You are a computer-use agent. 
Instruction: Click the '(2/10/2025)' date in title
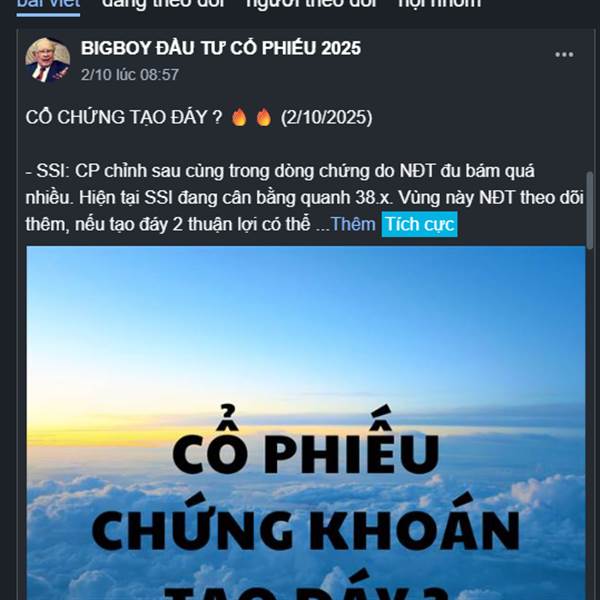point(326,117)
